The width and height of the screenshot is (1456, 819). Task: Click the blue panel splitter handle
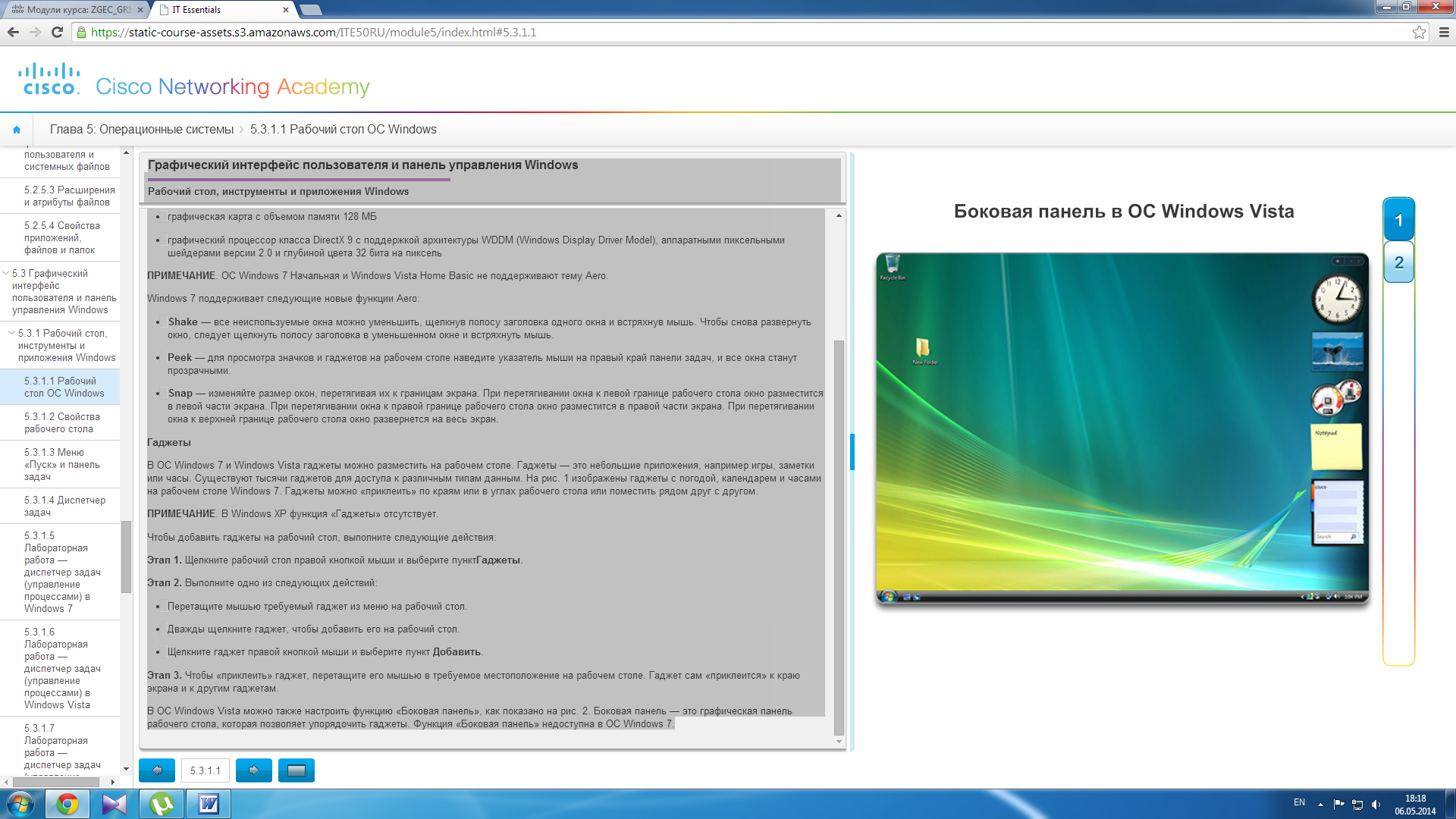(x=852, y=452)
